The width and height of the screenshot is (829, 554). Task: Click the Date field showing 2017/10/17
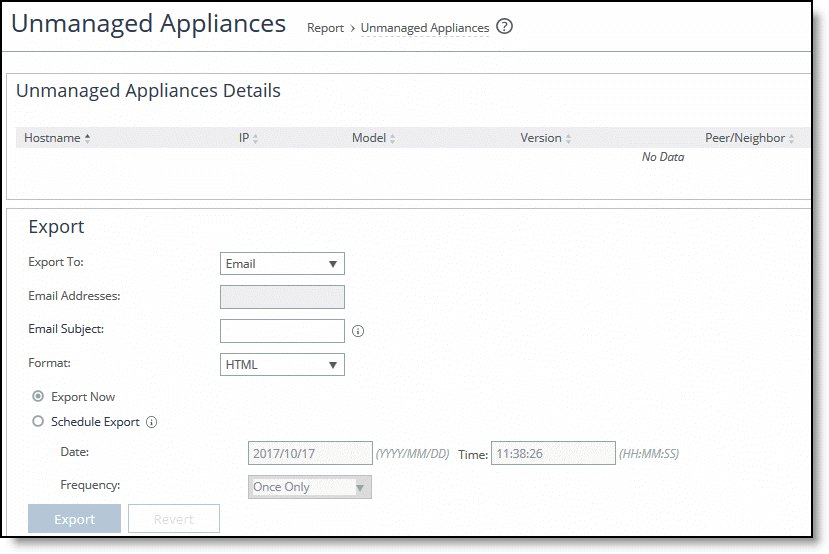[310, 453]
